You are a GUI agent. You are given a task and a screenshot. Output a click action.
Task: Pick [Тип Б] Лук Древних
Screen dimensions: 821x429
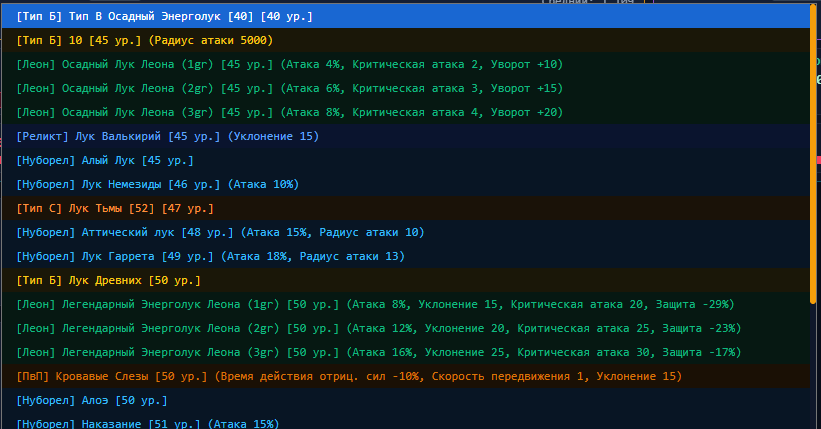click(x=406, y=281)
